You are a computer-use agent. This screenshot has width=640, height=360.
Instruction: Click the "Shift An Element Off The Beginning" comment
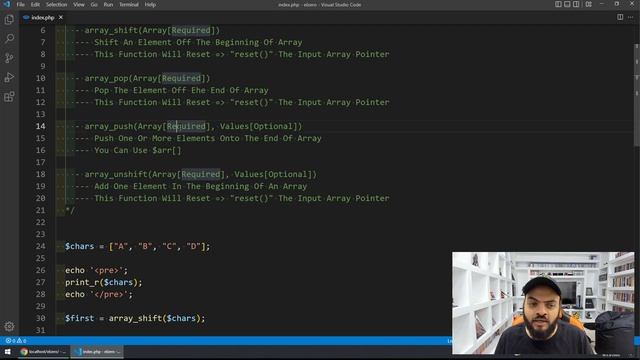(198, 42)
